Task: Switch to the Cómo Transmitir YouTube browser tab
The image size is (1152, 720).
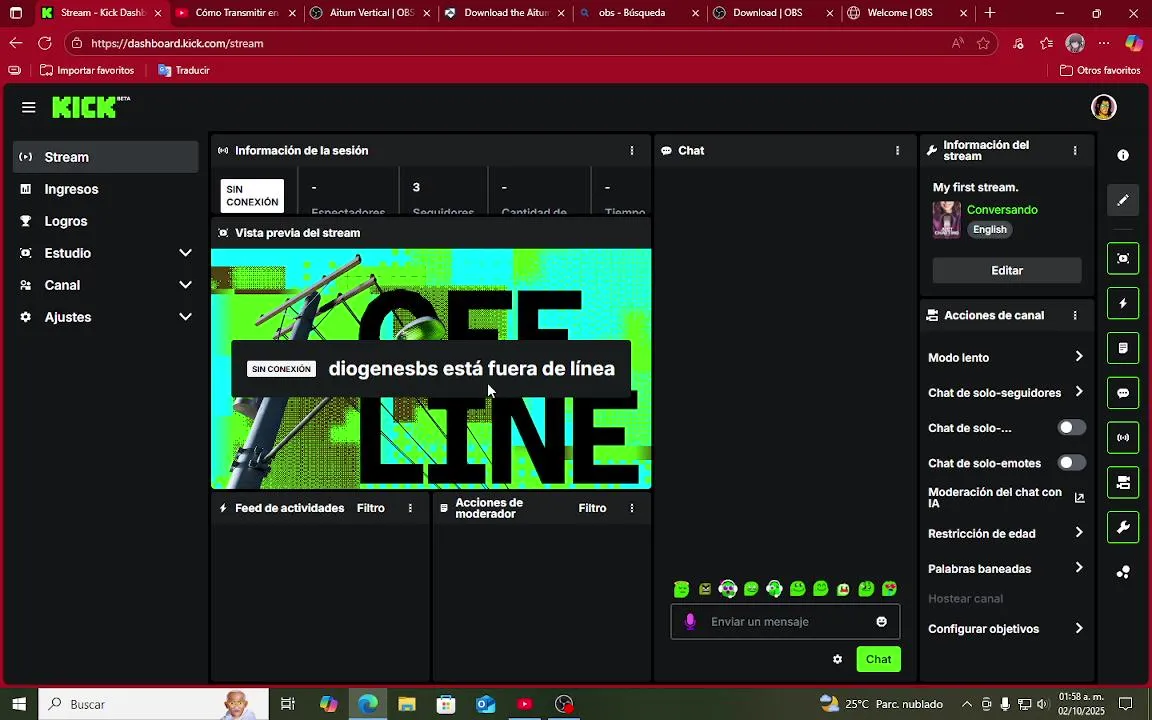Action: pyautogui.click(x=237, y=13)
